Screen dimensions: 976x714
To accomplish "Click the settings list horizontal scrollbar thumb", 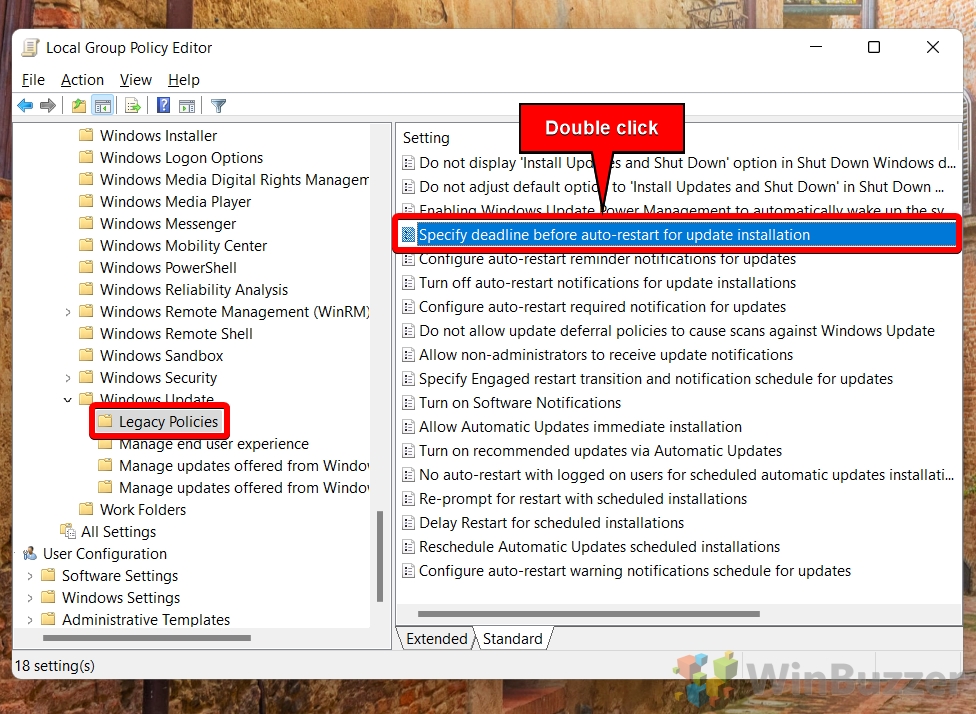I will [589, 614].
